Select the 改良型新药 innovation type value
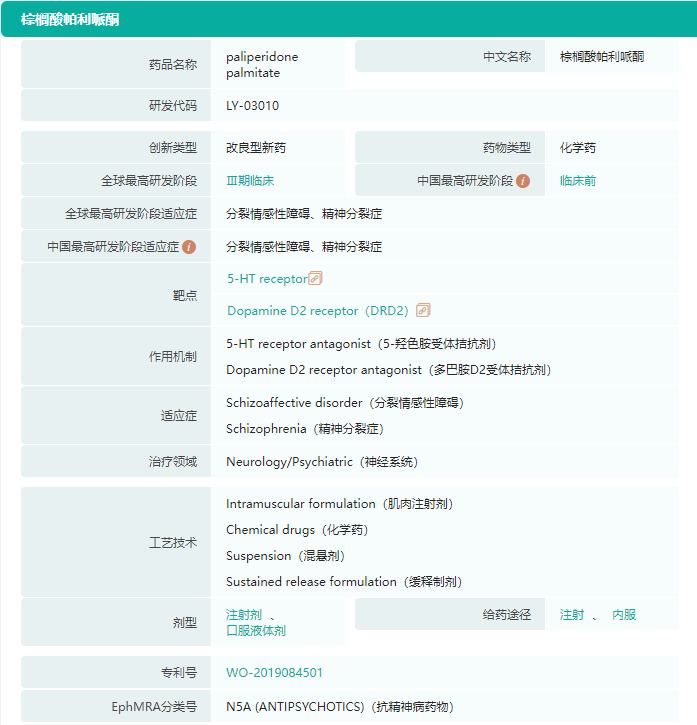Viewport: 697px width, 725px height. click(256, 148)
